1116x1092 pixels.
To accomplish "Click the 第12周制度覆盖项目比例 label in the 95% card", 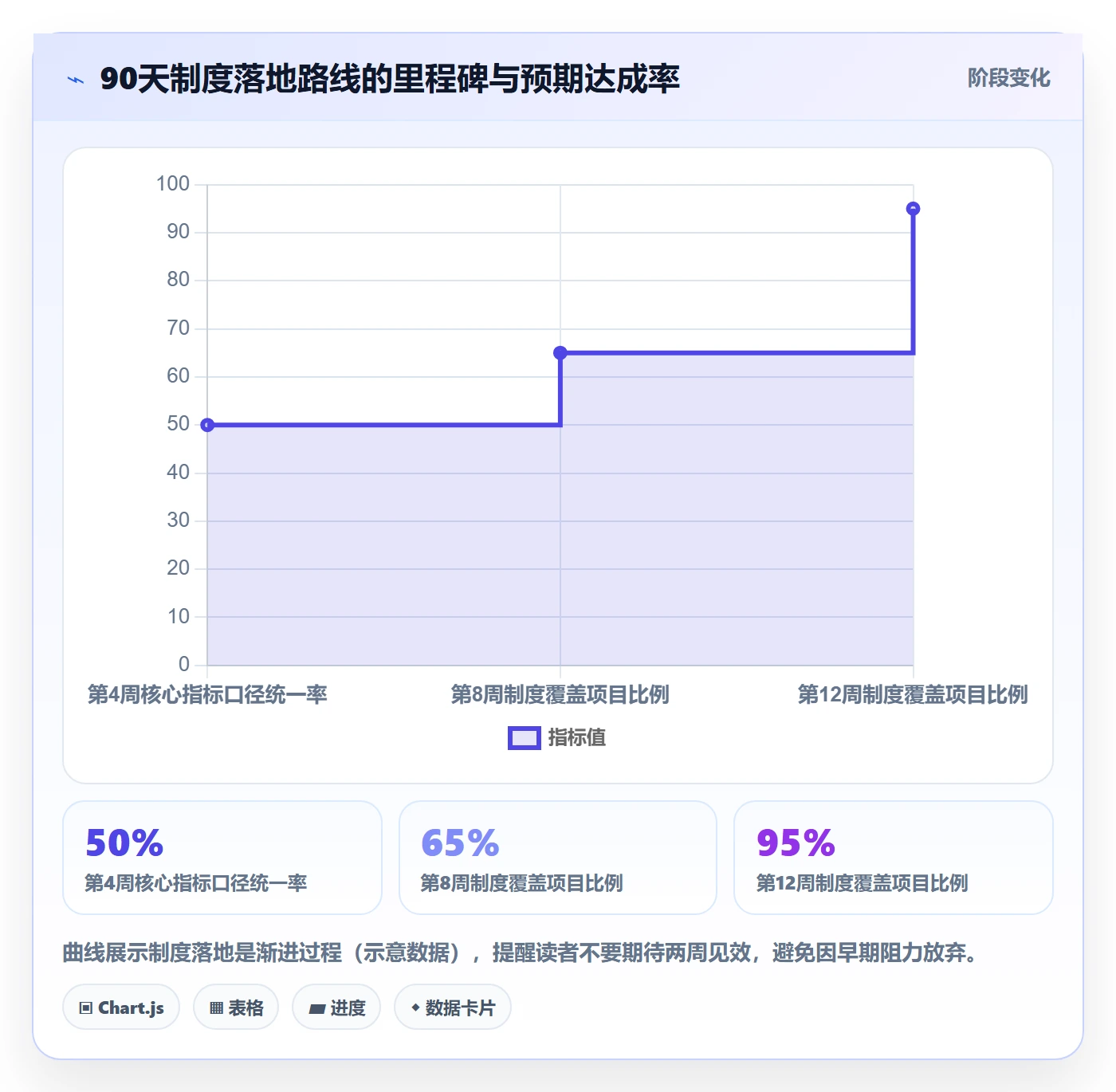I will point(863,883).
